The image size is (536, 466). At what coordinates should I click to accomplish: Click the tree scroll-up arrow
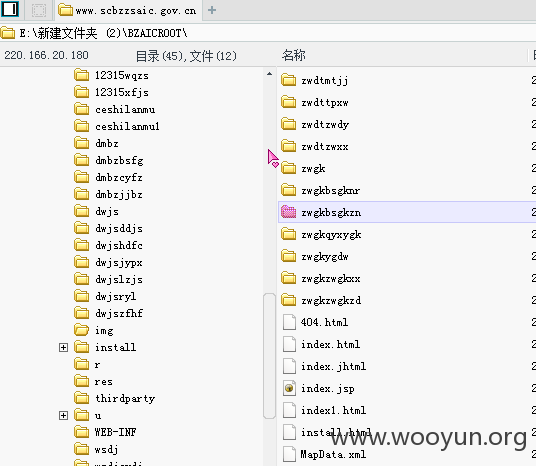pos(269,74)
